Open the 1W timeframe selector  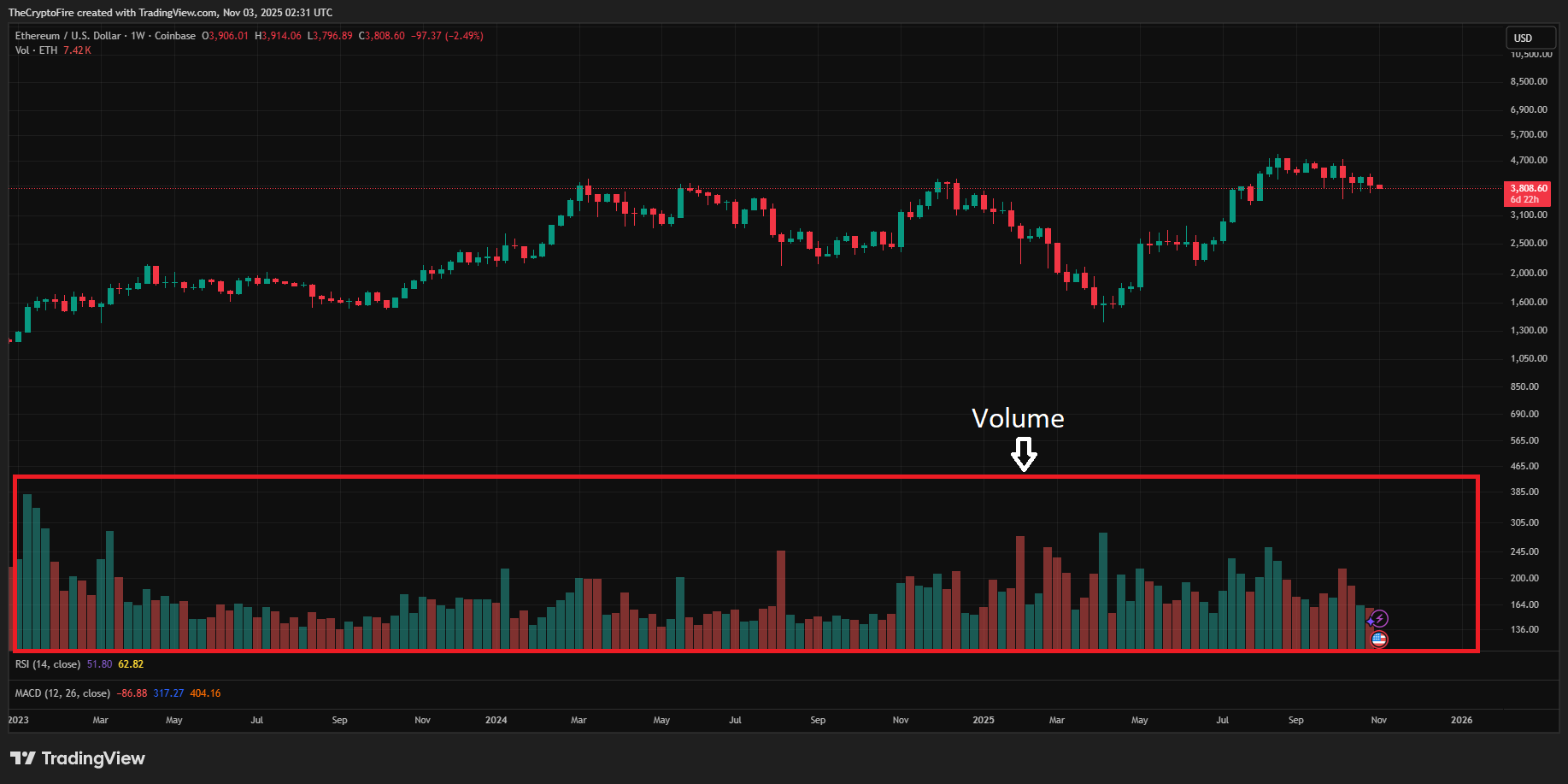point(138,35)
